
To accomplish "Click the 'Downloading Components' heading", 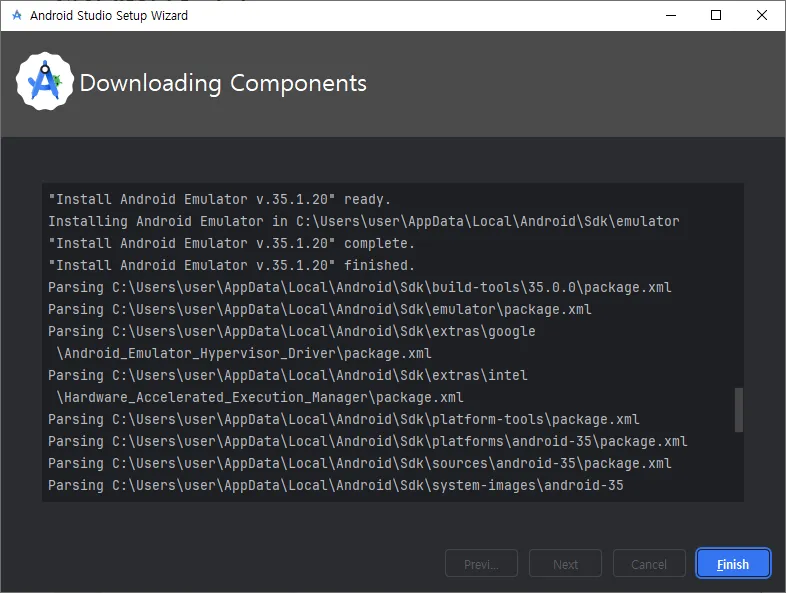I will tap(223, 83).
